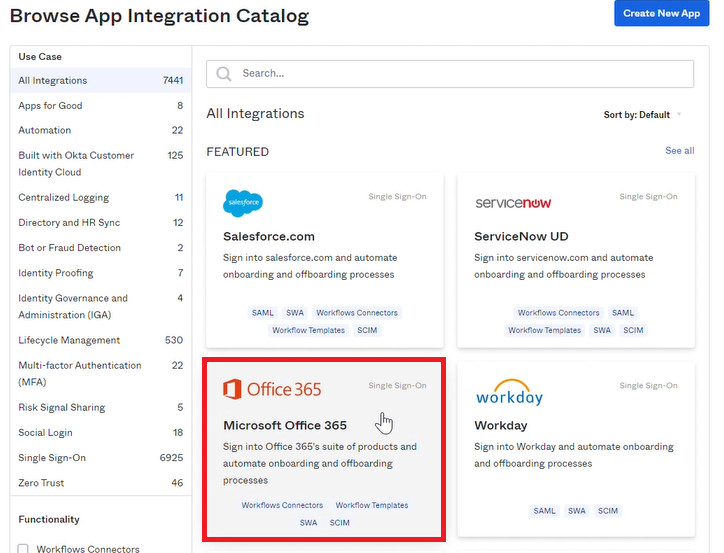This screenshot has height=553, width=724.
Task: Click the 7441 count next to All Integrations
Action: click(x=173, y=80)
